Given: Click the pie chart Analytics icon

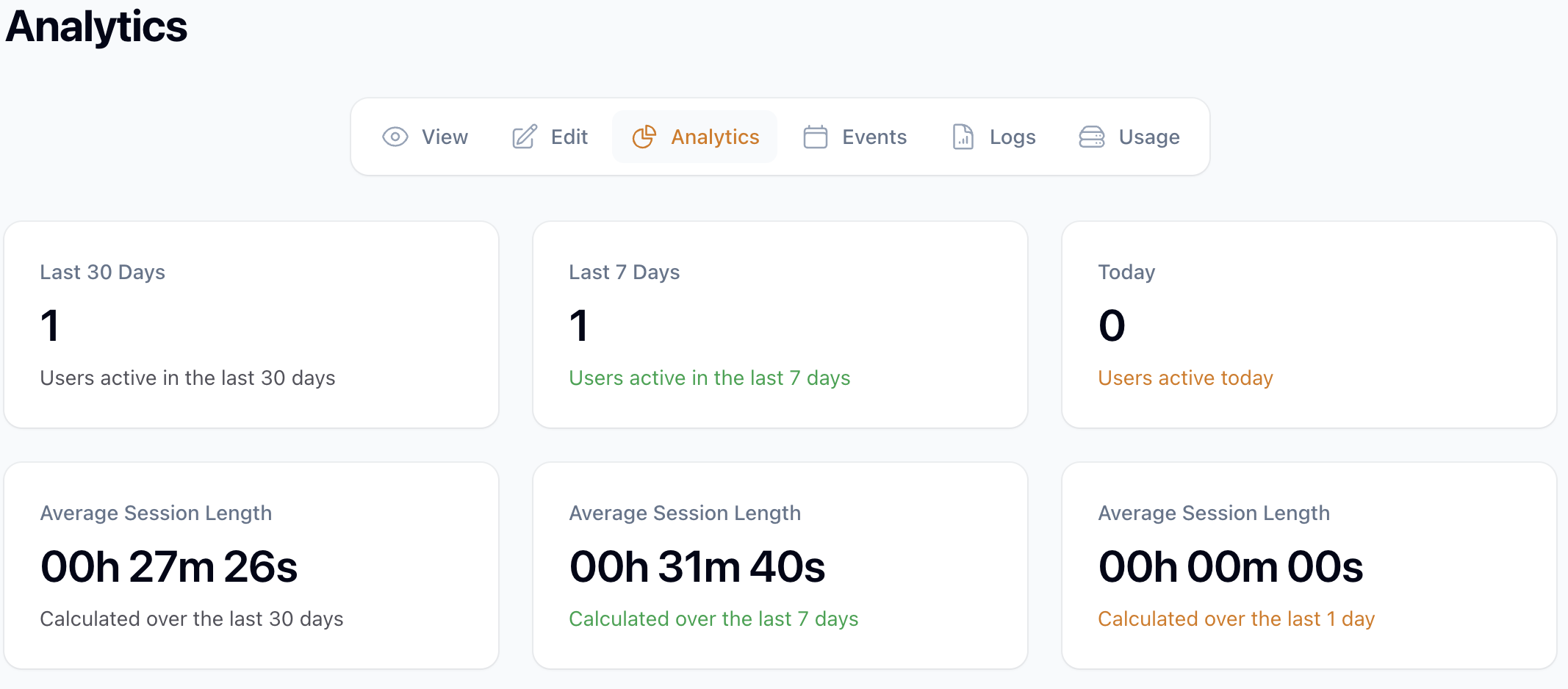Looking at the screenshot, I should tap(644, 137).
